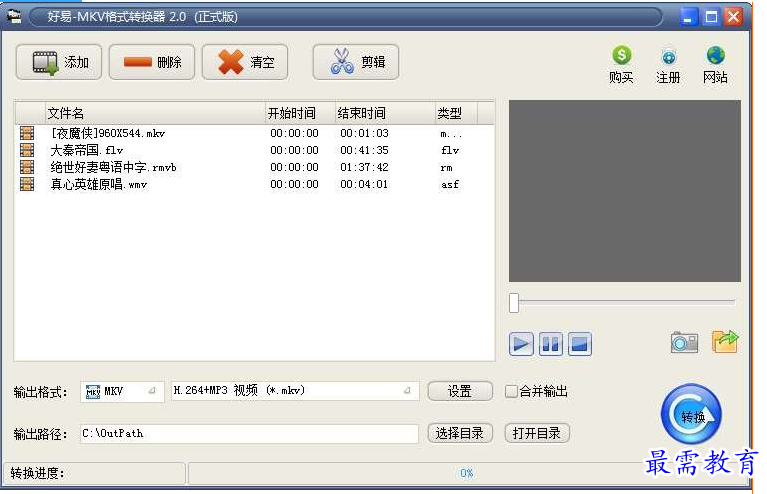Click the application icon in the title bar

(15, 17)
